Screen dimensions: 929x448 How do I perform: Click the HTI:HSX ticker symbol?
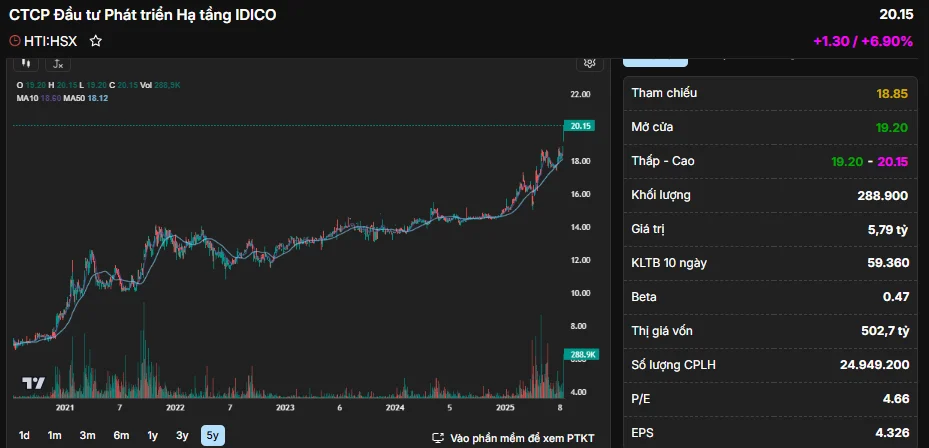50,41
